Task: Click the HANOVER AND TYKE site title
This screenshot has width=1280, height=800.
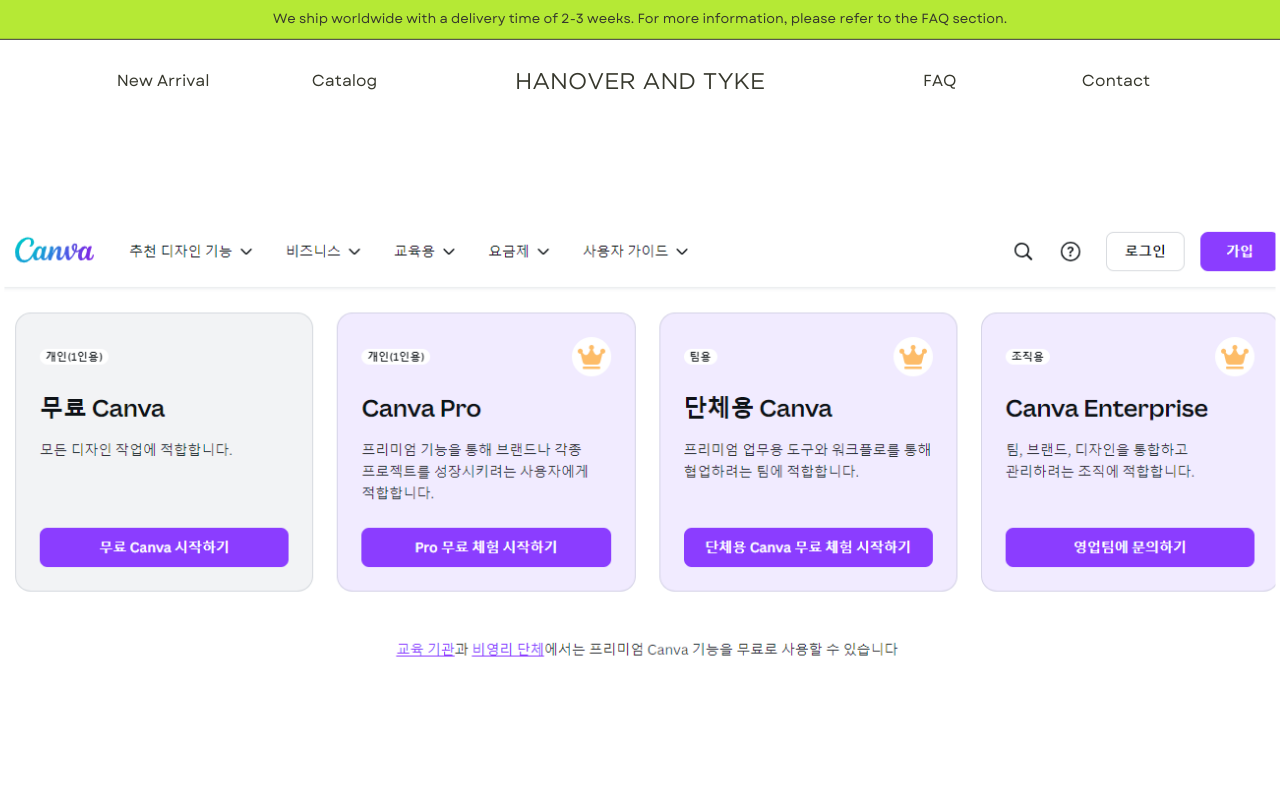Action: pos(640,82)
